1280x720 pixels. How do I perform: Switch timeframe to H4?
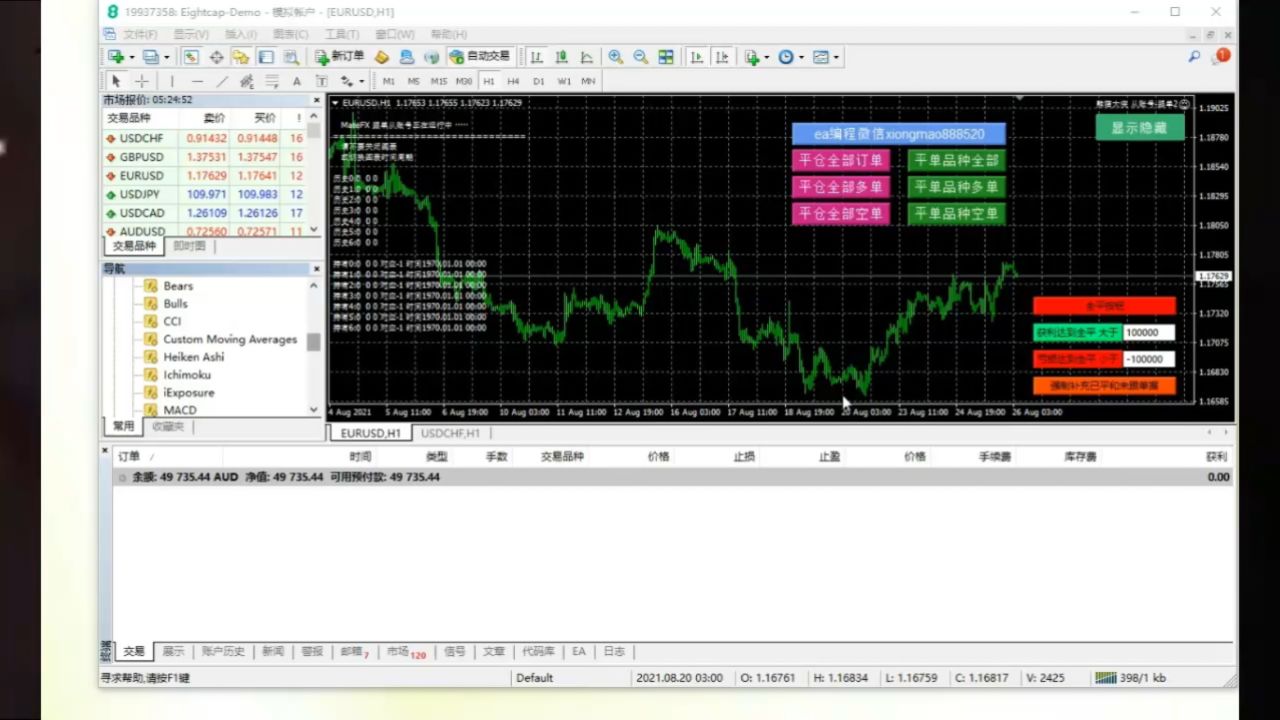[513, 81]
